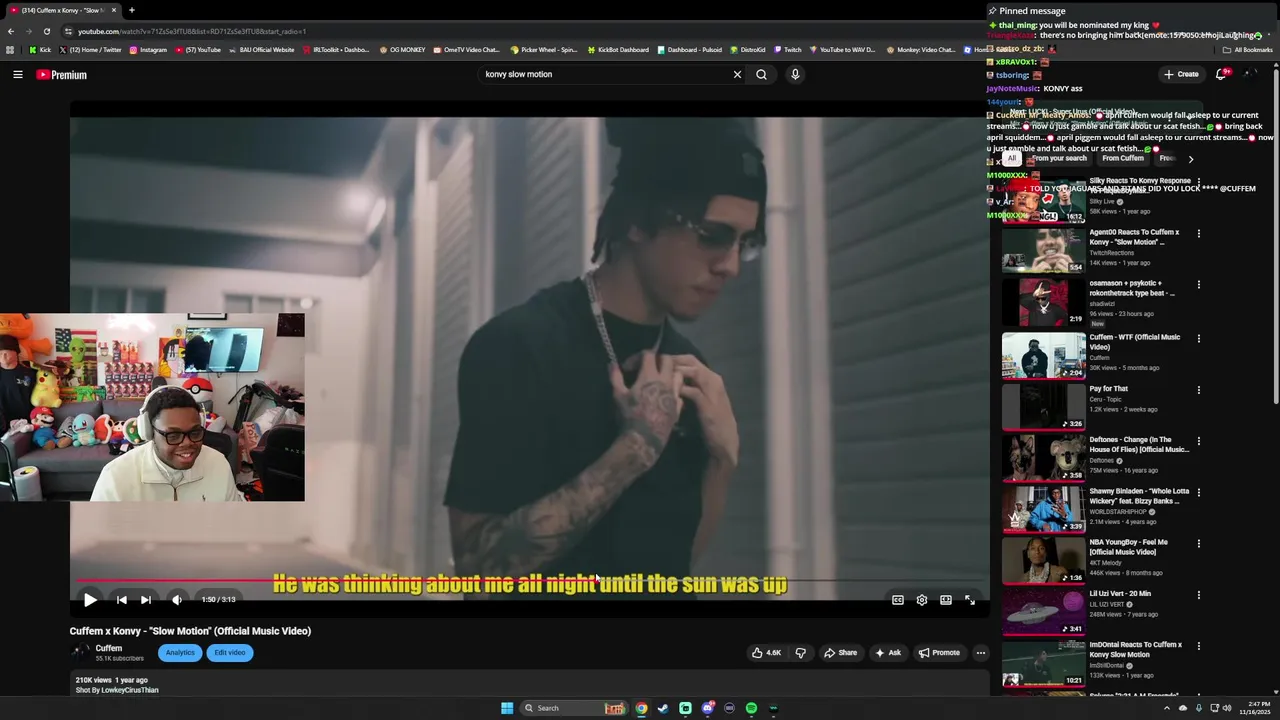This screenshot has height=720, width=1280.
Task: Open options for Deftones - Change video
Action: click(1199, 441)
